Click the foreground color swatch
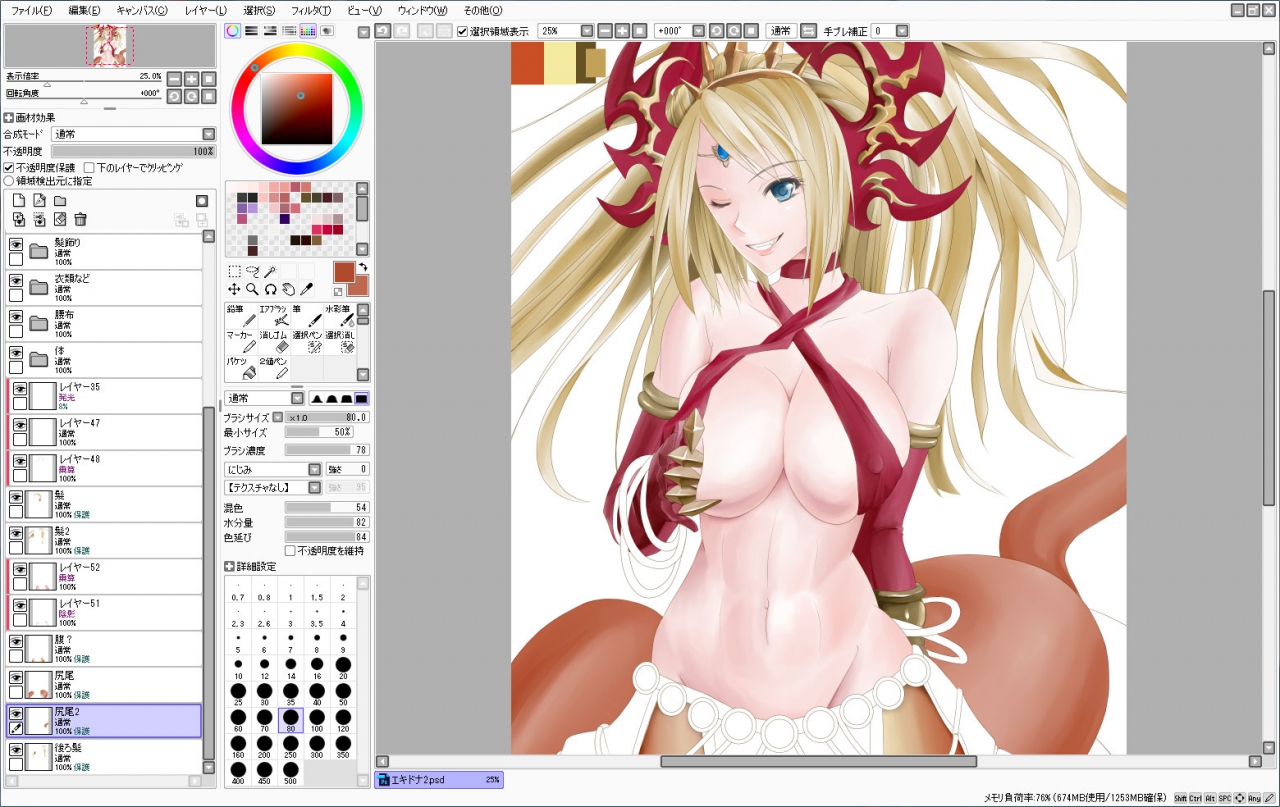 tap(344, 272)
